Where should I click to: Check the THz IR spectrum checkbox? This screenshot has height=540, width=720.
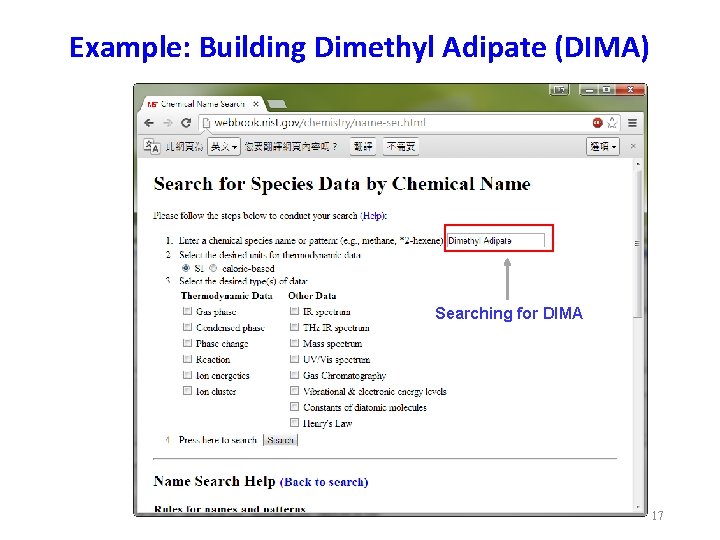tap(294, 327)
